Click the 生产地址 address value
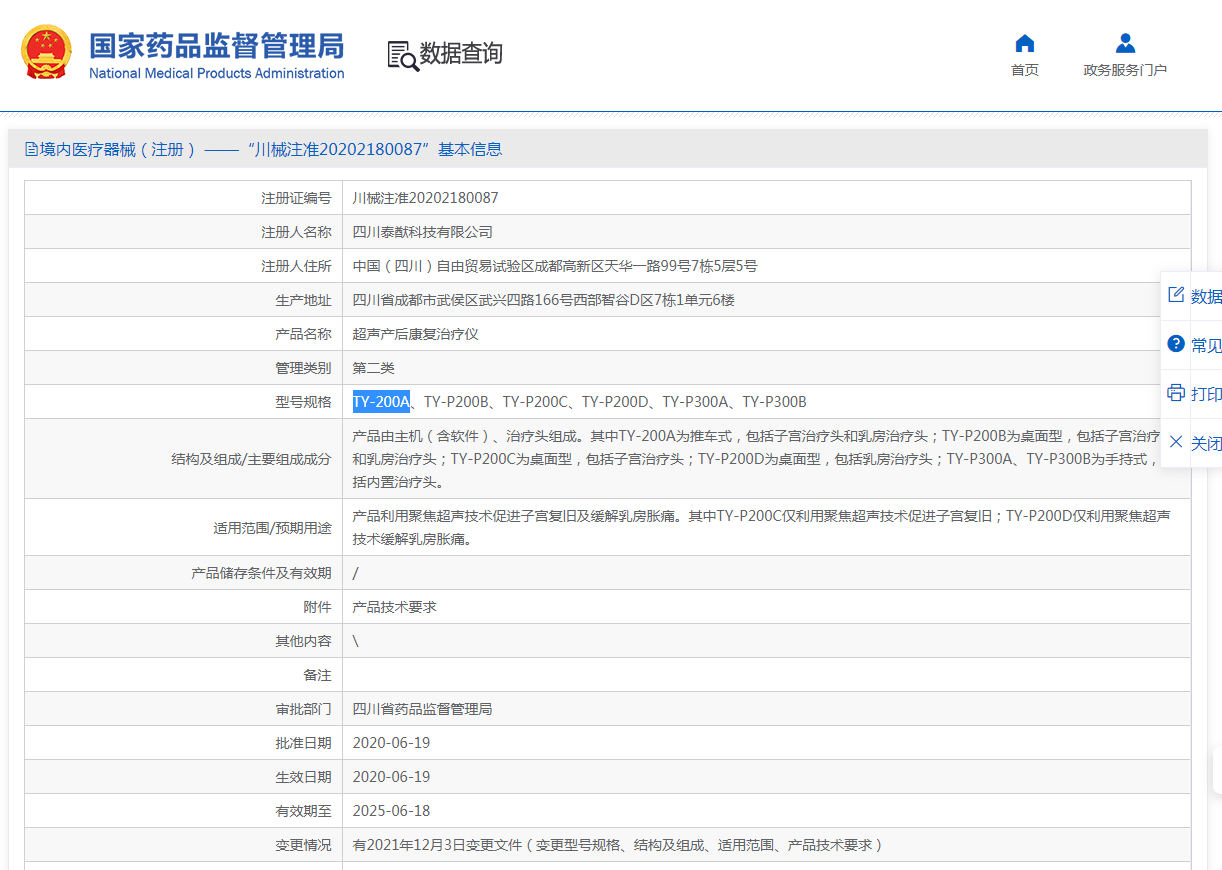The image size is (1222, 870). click(544, 300)
